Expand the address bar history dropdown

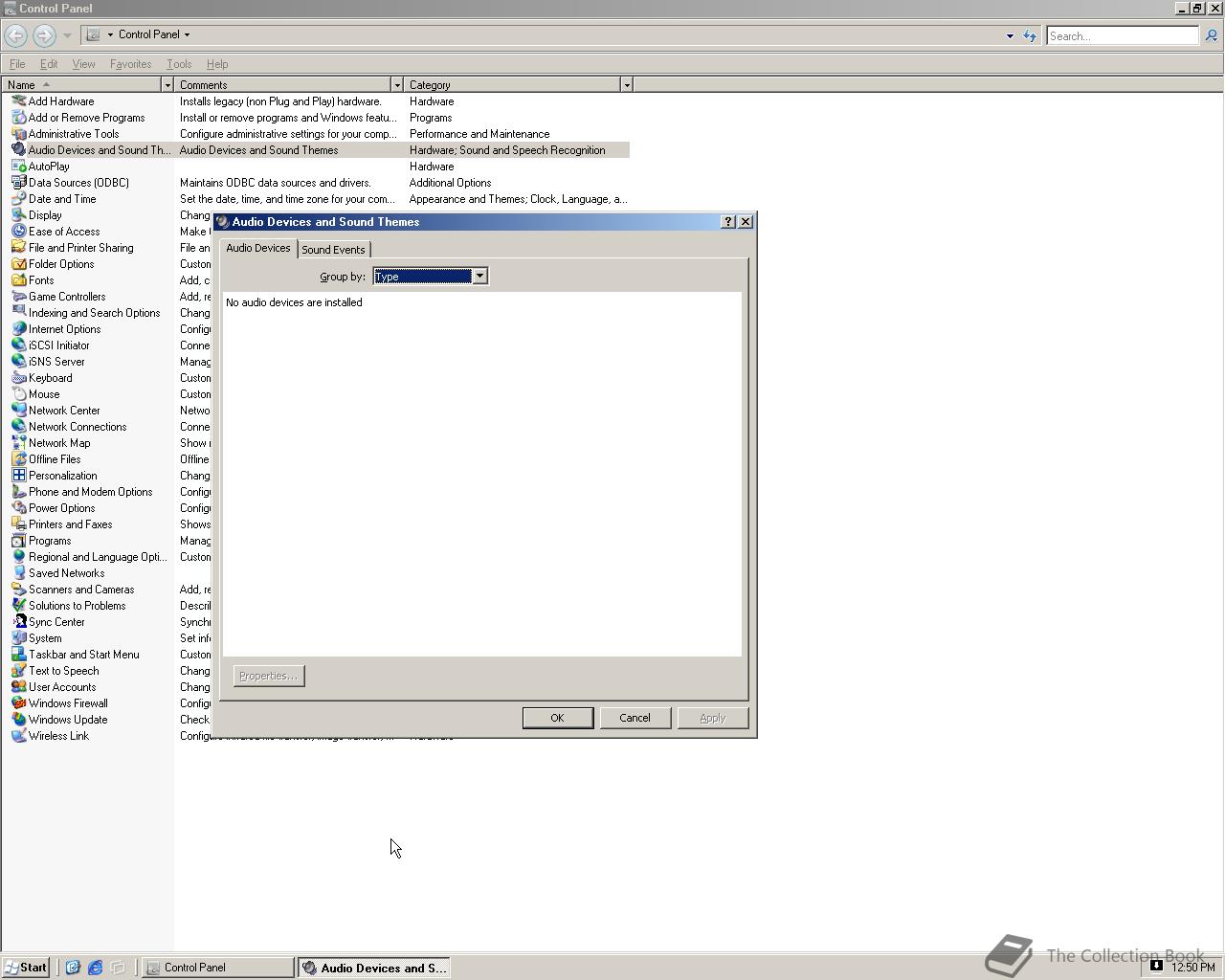1010,35
